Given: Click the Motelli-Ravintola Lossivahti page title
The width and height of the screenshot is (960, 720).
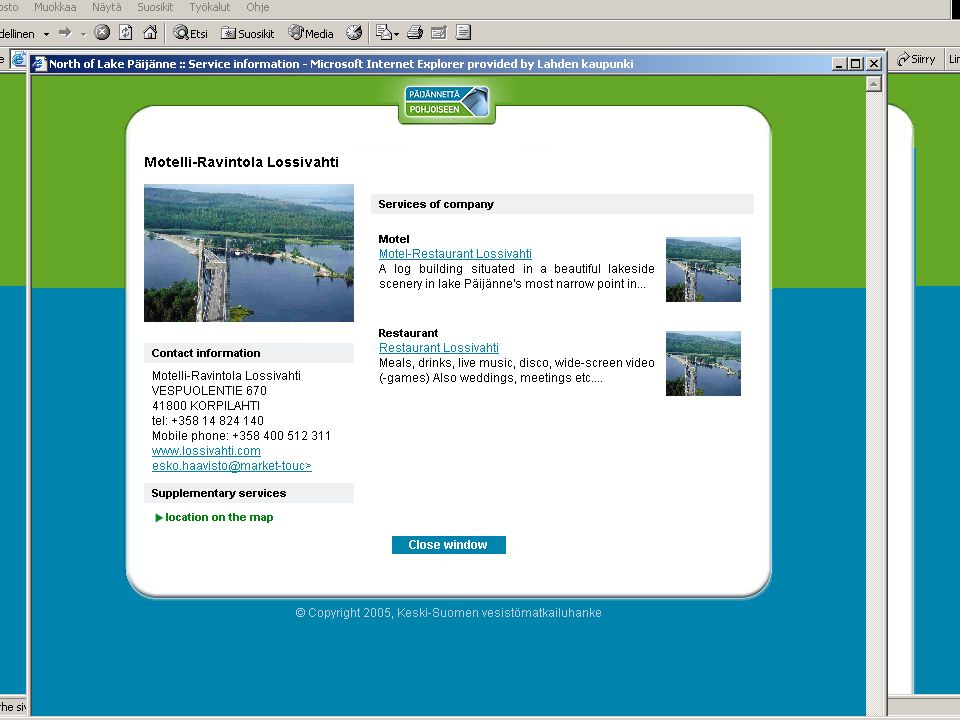Looking at the screenshot, I should click(x=241, y=162).
